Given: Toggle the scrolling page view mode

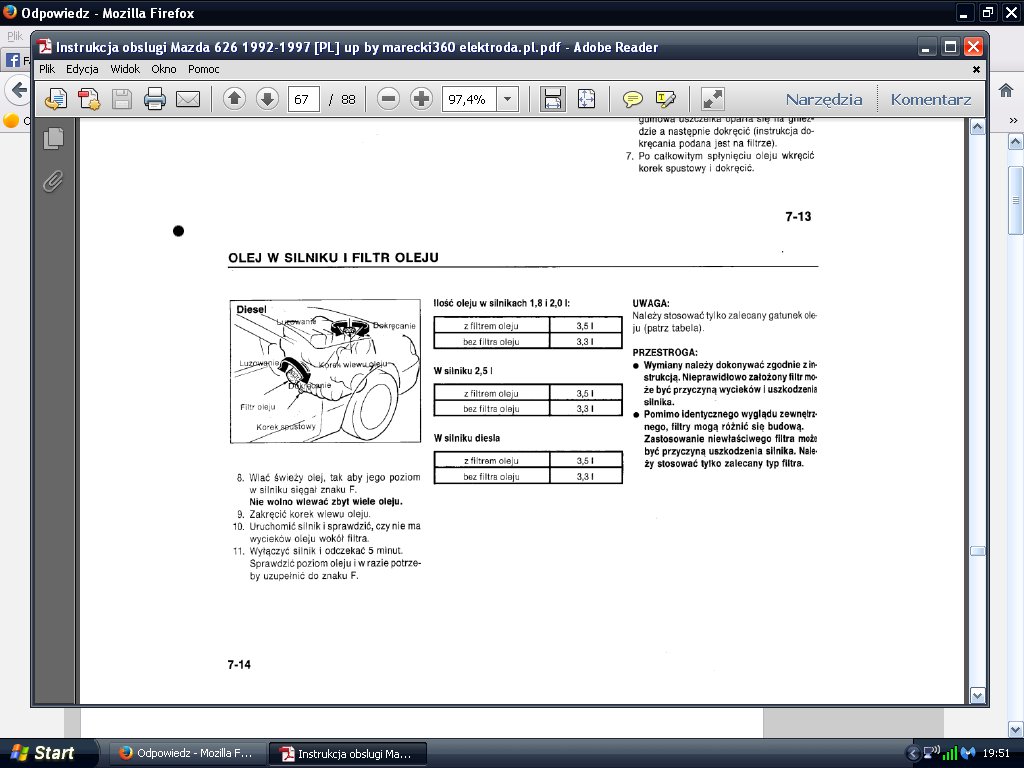Looking at the screenshot, I should (x=553, y=99).
